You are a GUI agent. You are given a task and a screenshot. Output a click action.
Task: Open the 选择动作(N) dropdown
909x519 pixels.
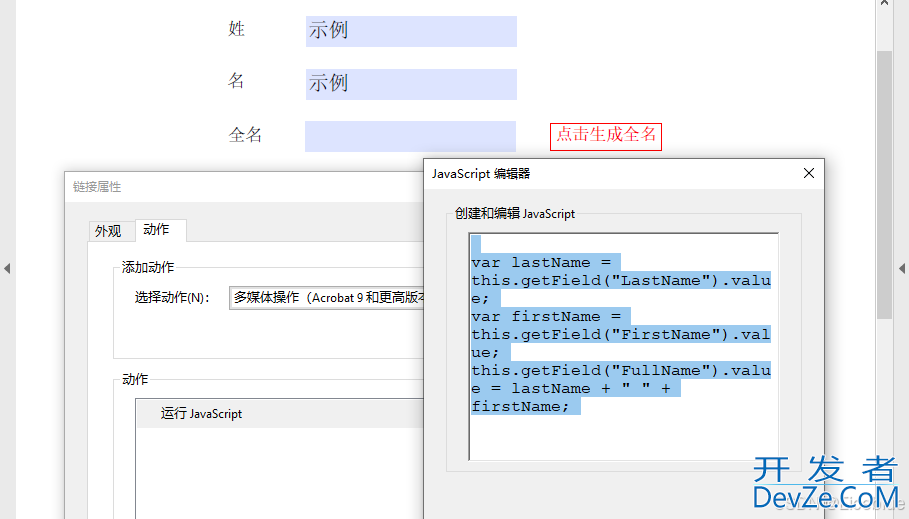pyautogui.click(x=327, y=297)
